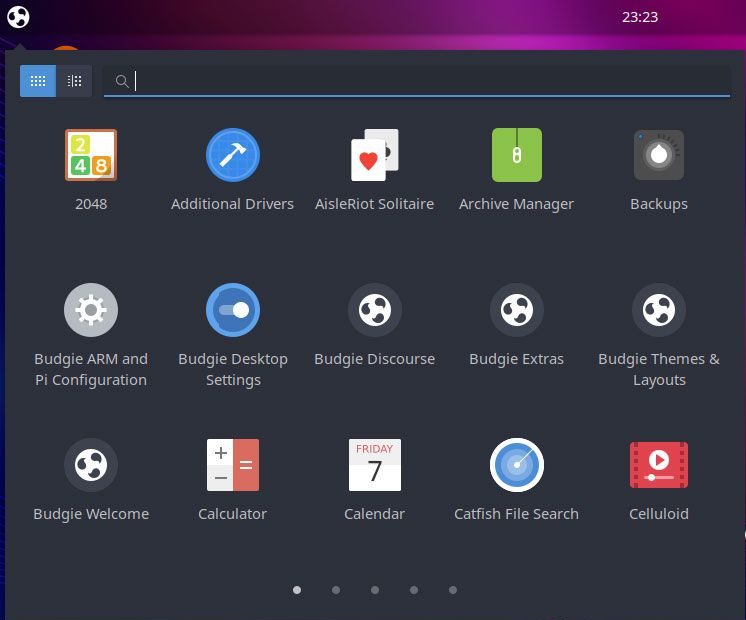Click the "Archive Manager" label

pyautogui.click(x=517, y=204)
